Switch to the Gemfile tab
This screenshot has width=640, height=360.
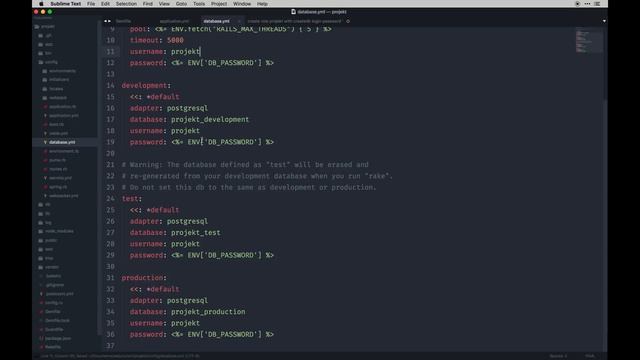pos(123,21)
